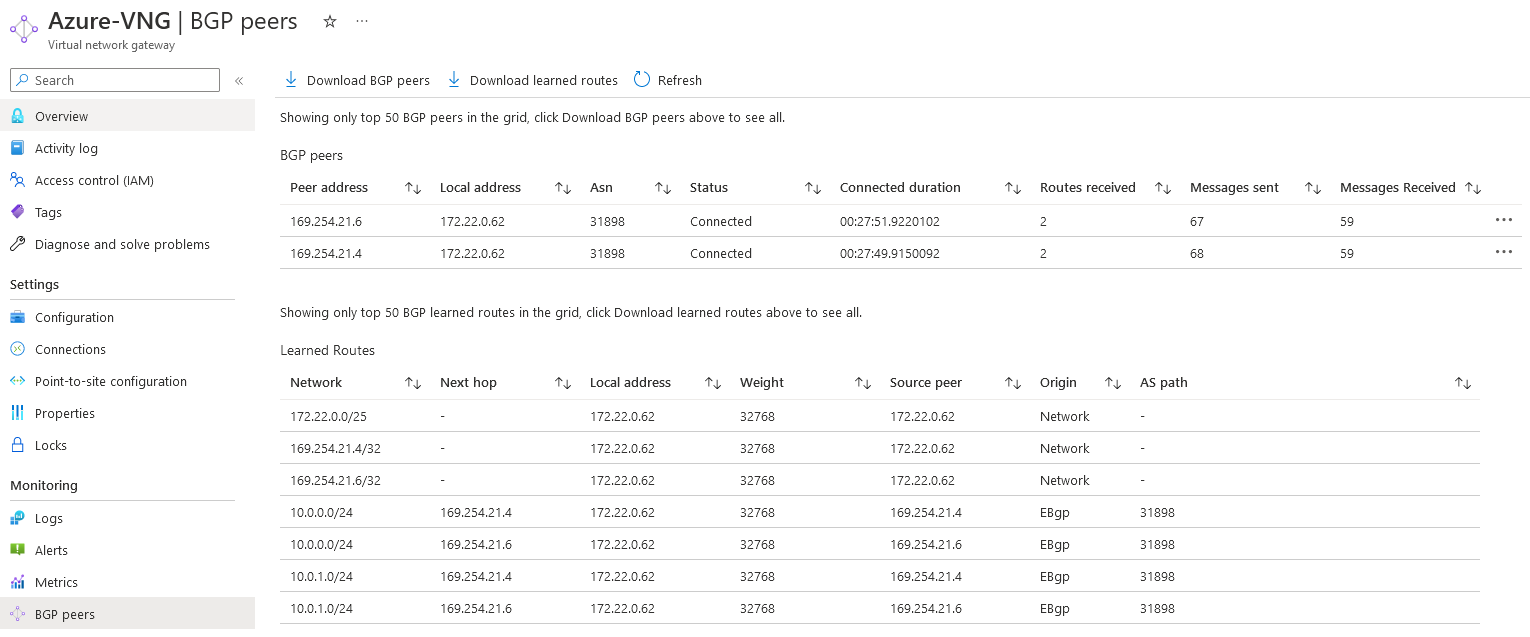Open more options for peer 169.254.21.4
Image resolution: width=1530 pixels, height=637 pixels.
coord(1504,252)
